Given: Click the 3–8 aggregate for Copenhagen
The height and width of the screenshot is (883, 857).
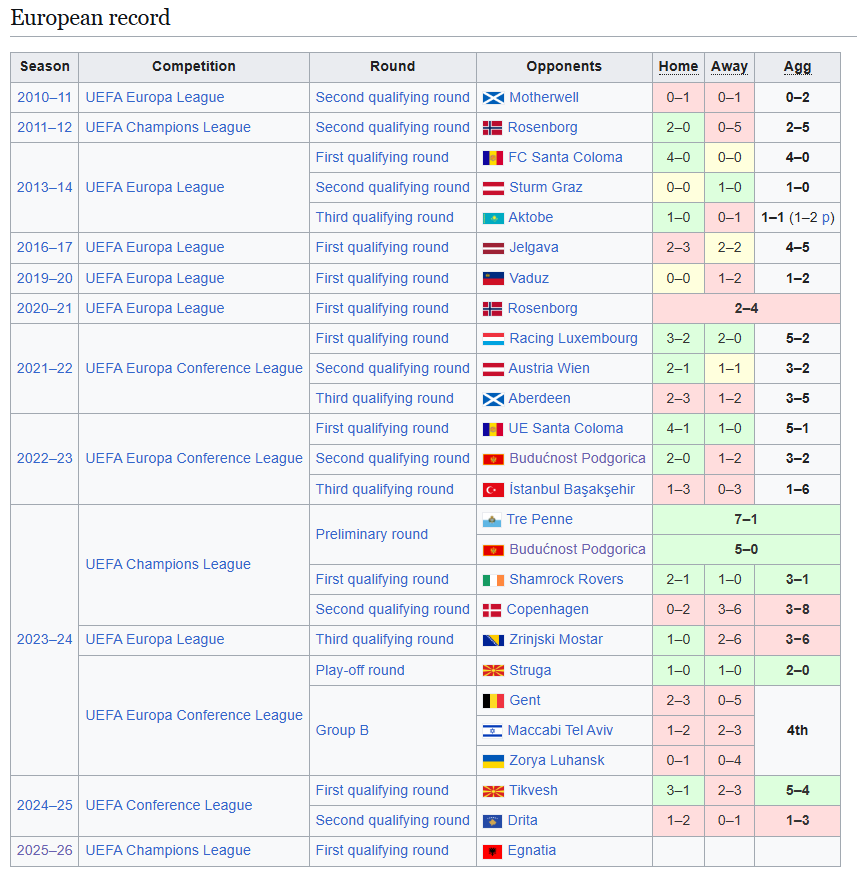Looking at the screenshot, I should point(797,609).
